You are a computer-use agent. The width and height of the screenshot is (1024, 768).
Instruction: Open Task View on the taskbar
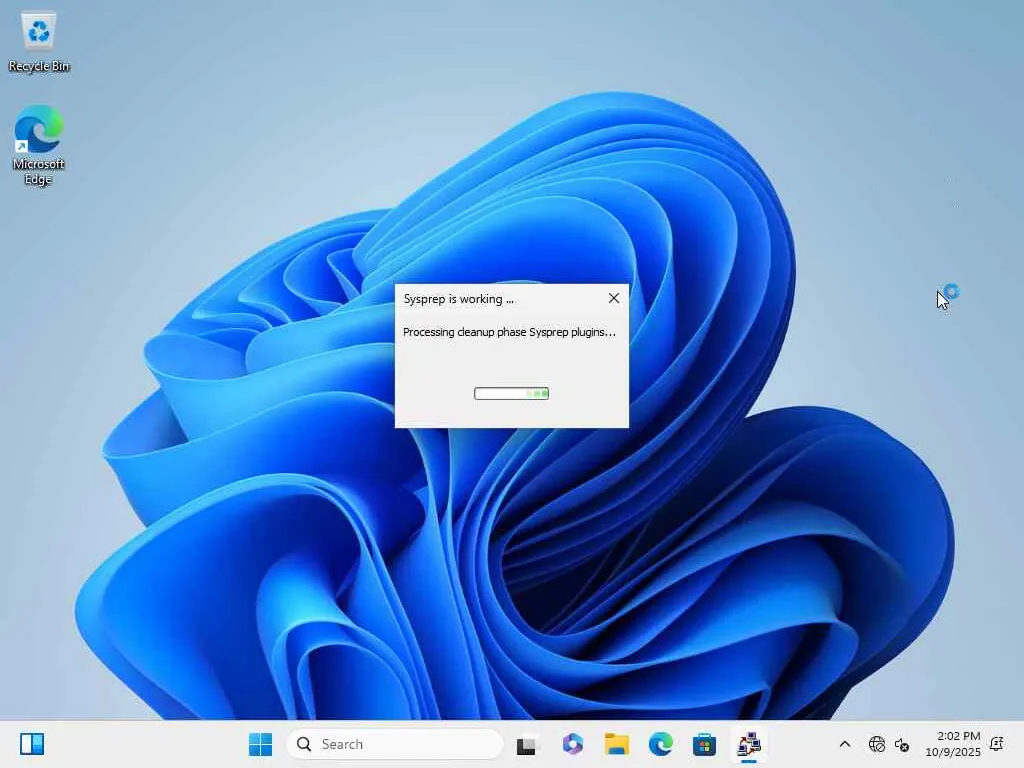[527, 744]
